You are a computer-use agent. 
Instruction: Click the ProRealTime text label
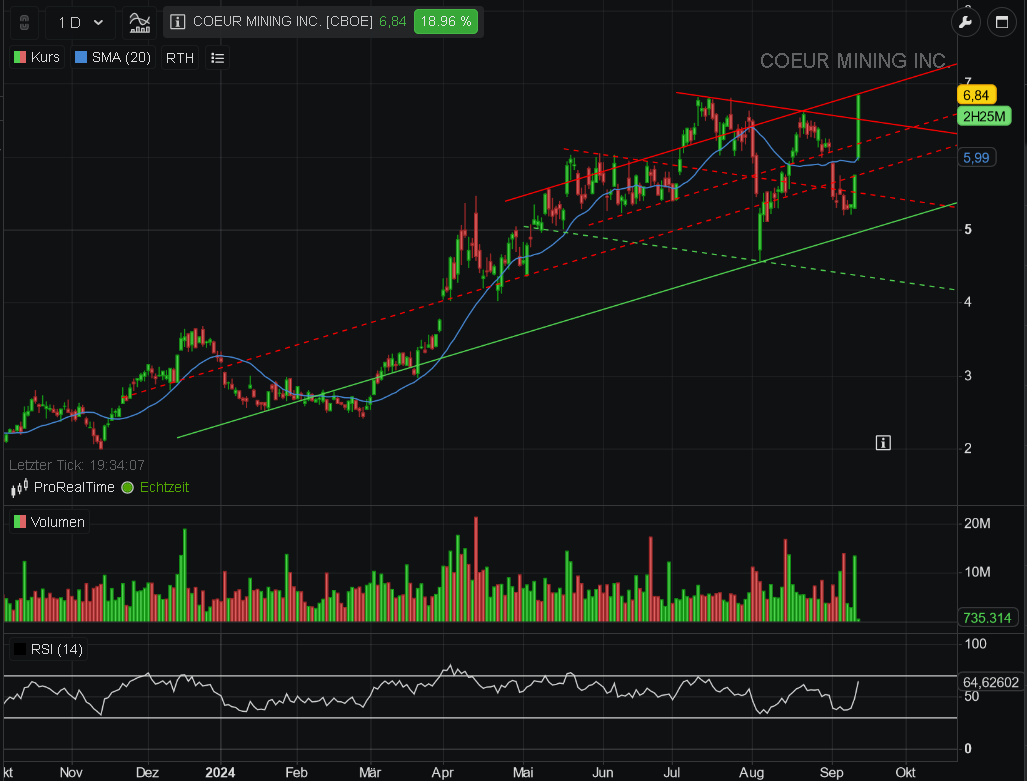click(74, 487)
